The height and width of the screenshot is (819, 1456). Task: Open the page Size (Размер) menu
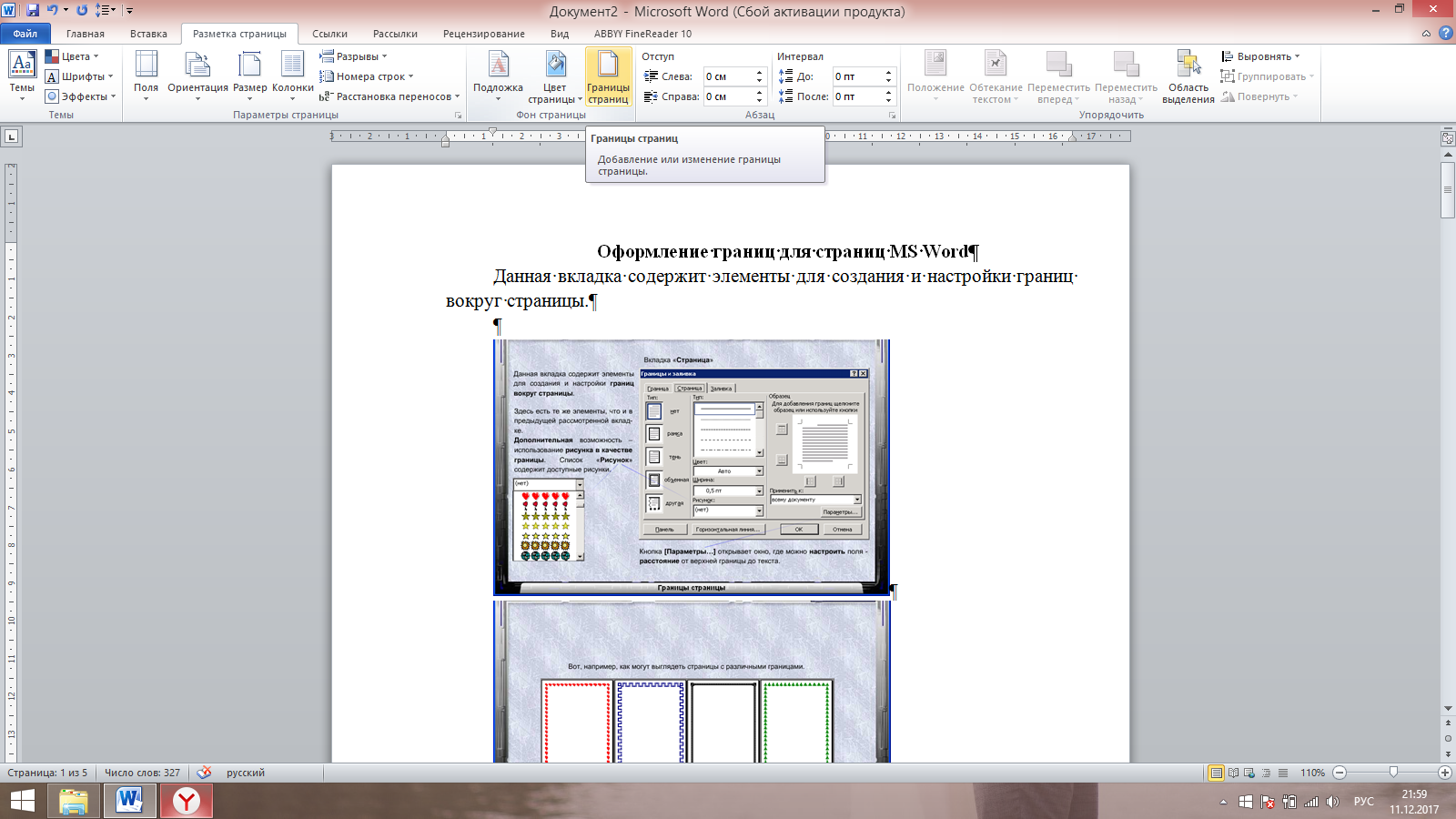point(249,76)
